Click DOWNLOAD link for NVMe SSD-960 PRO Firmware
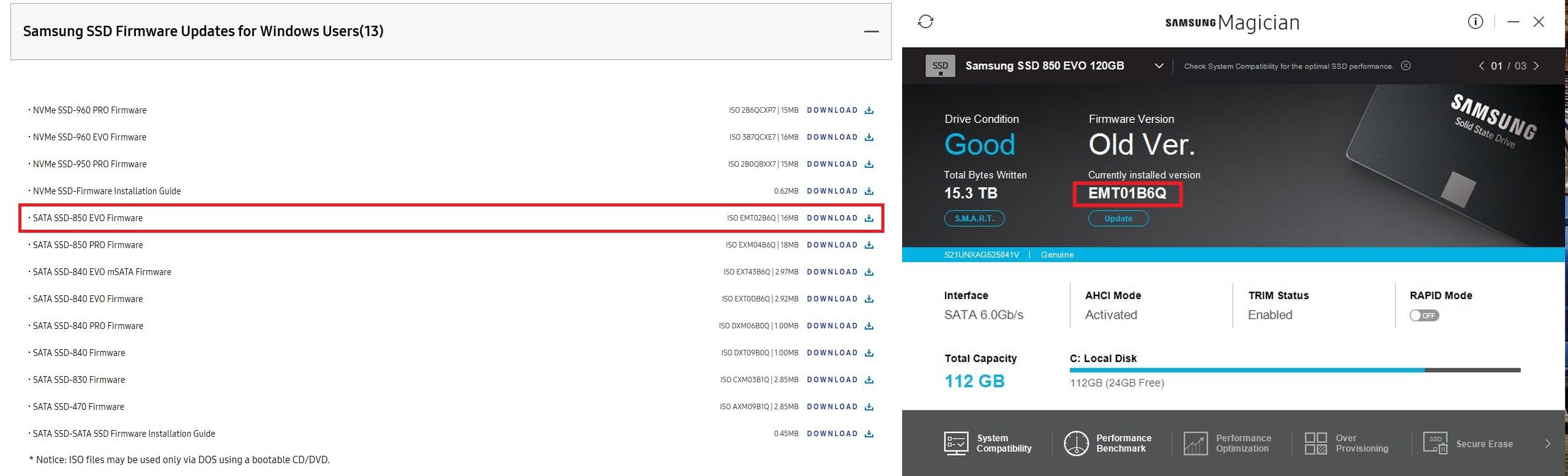This screenshot has height=476, width=1568. (832, 110)
